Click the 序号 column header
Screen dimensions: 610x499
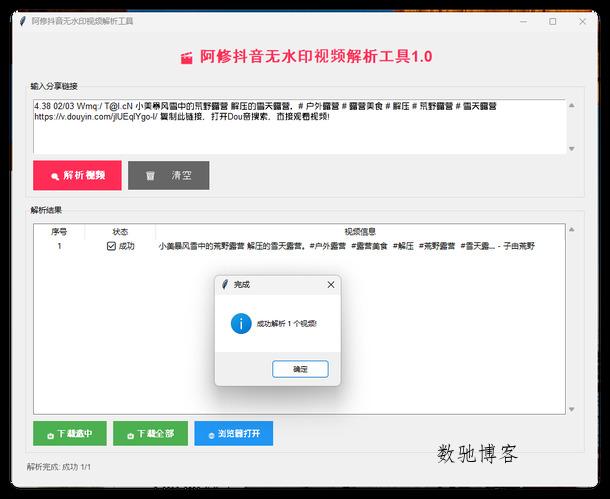tap(59, 232)
